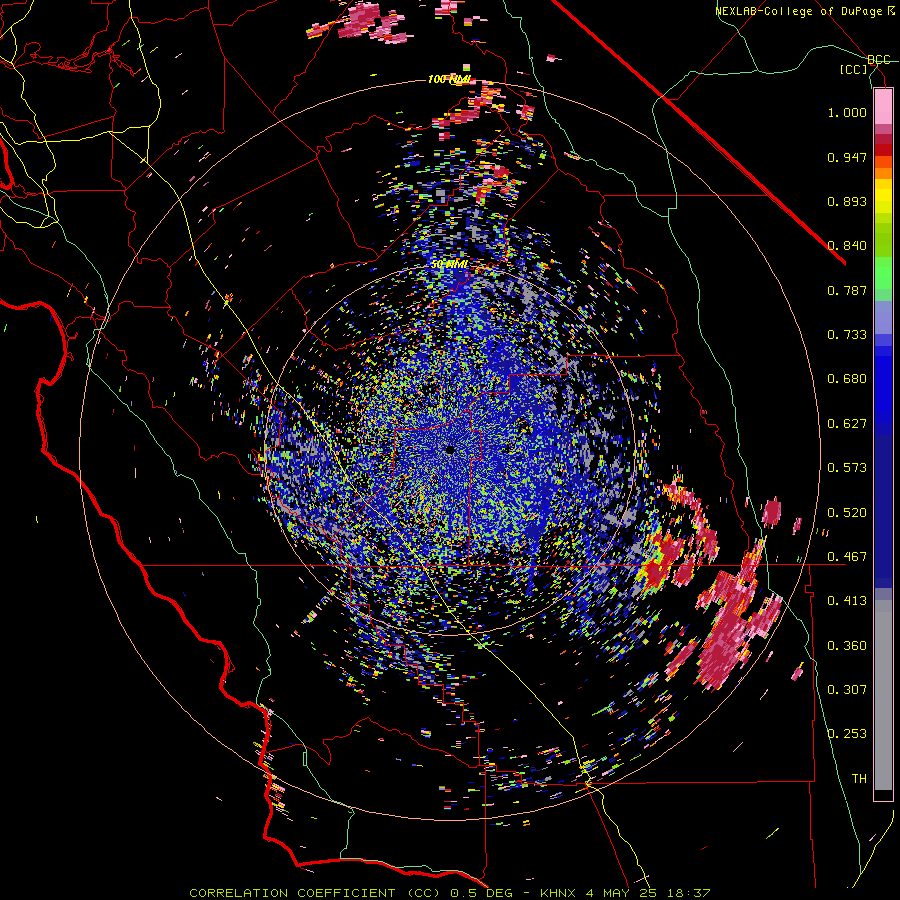
Task: Click the 0.253 scale value
Action: pos(847,734)
